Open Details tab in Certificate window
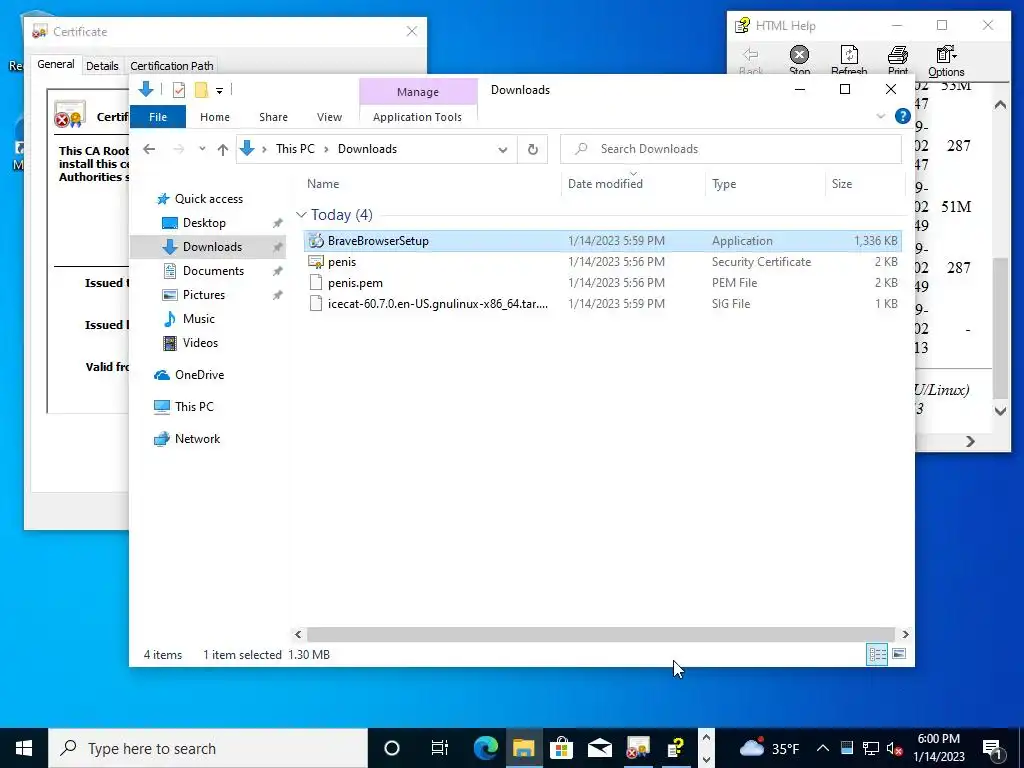Viewport: 1024px width, 768px height. point(102,66)
